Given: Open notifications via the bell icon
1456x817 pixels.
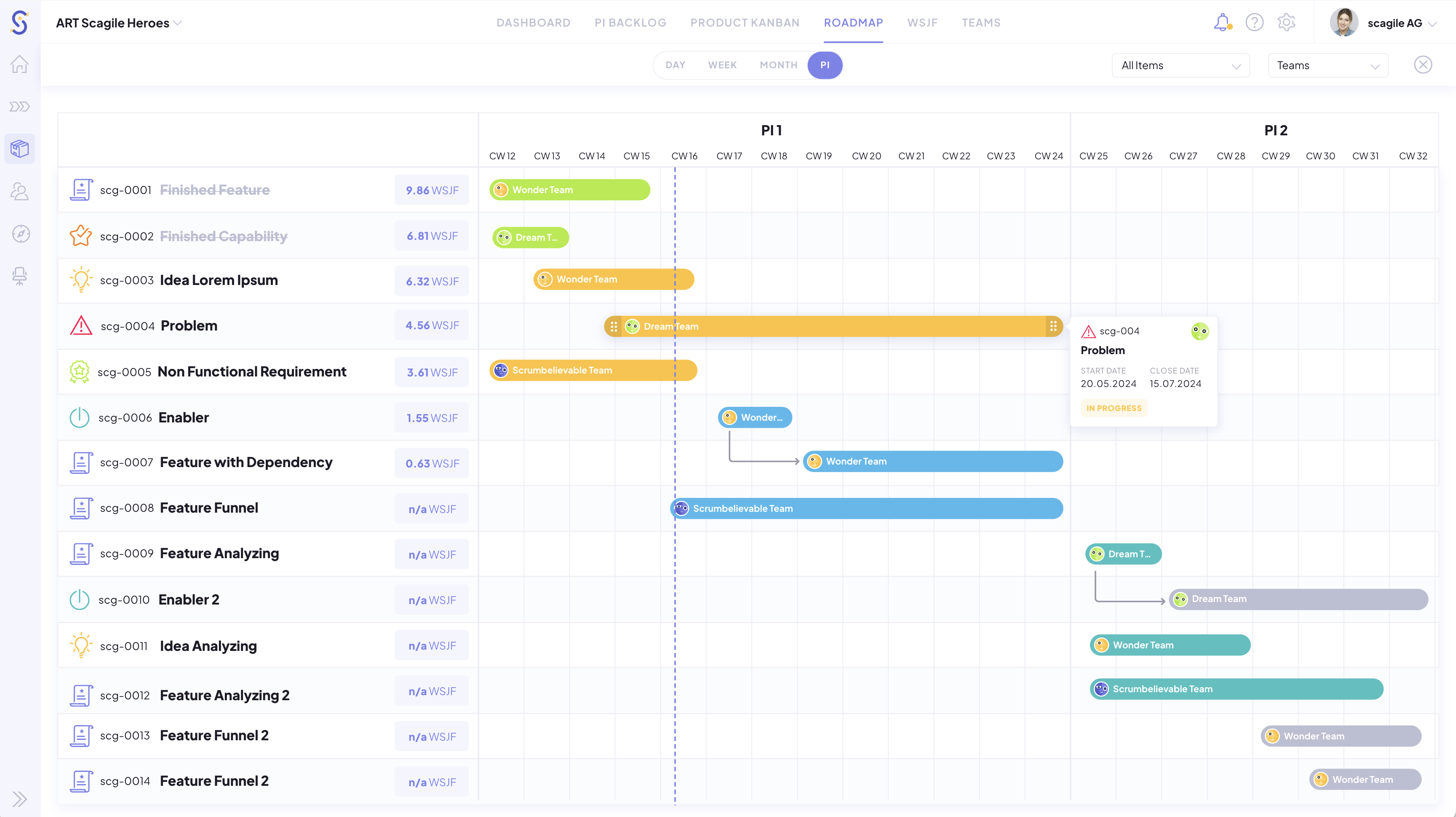Looking at the screenshot, I should point(1222,22).
